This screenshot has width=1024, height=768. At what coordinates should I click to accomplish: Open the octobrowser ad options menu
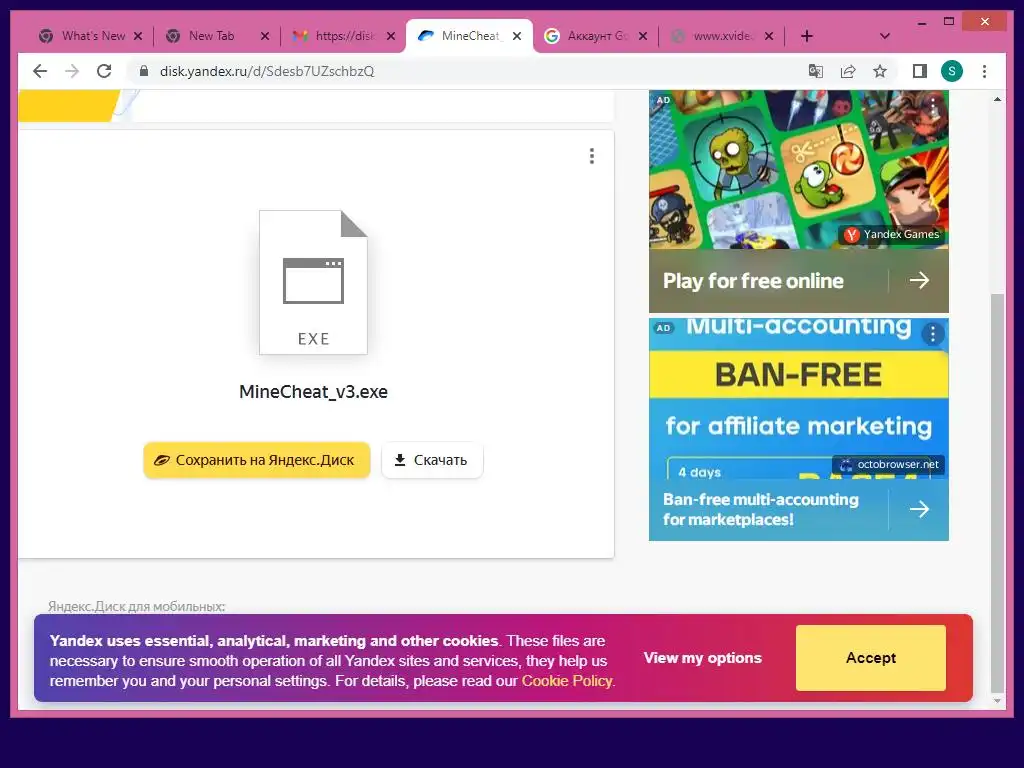[933, 334]
